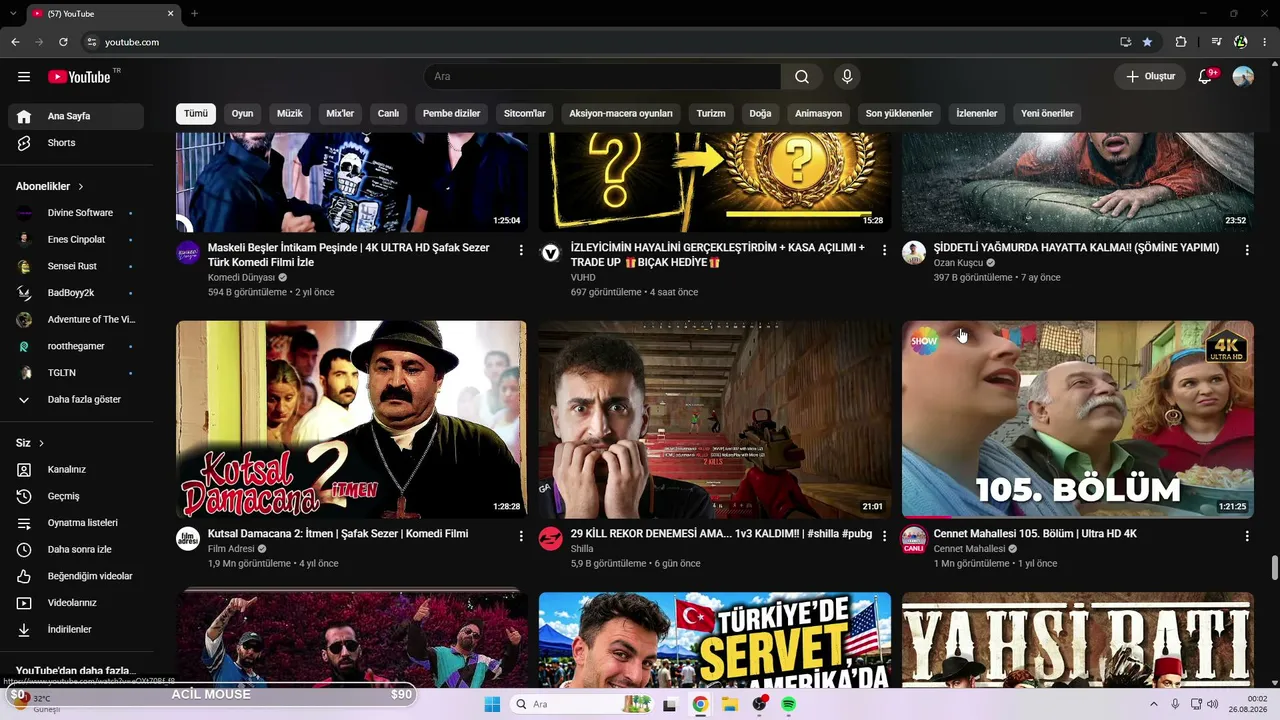Open Sensei Rust subscription channel

point(76,266)
